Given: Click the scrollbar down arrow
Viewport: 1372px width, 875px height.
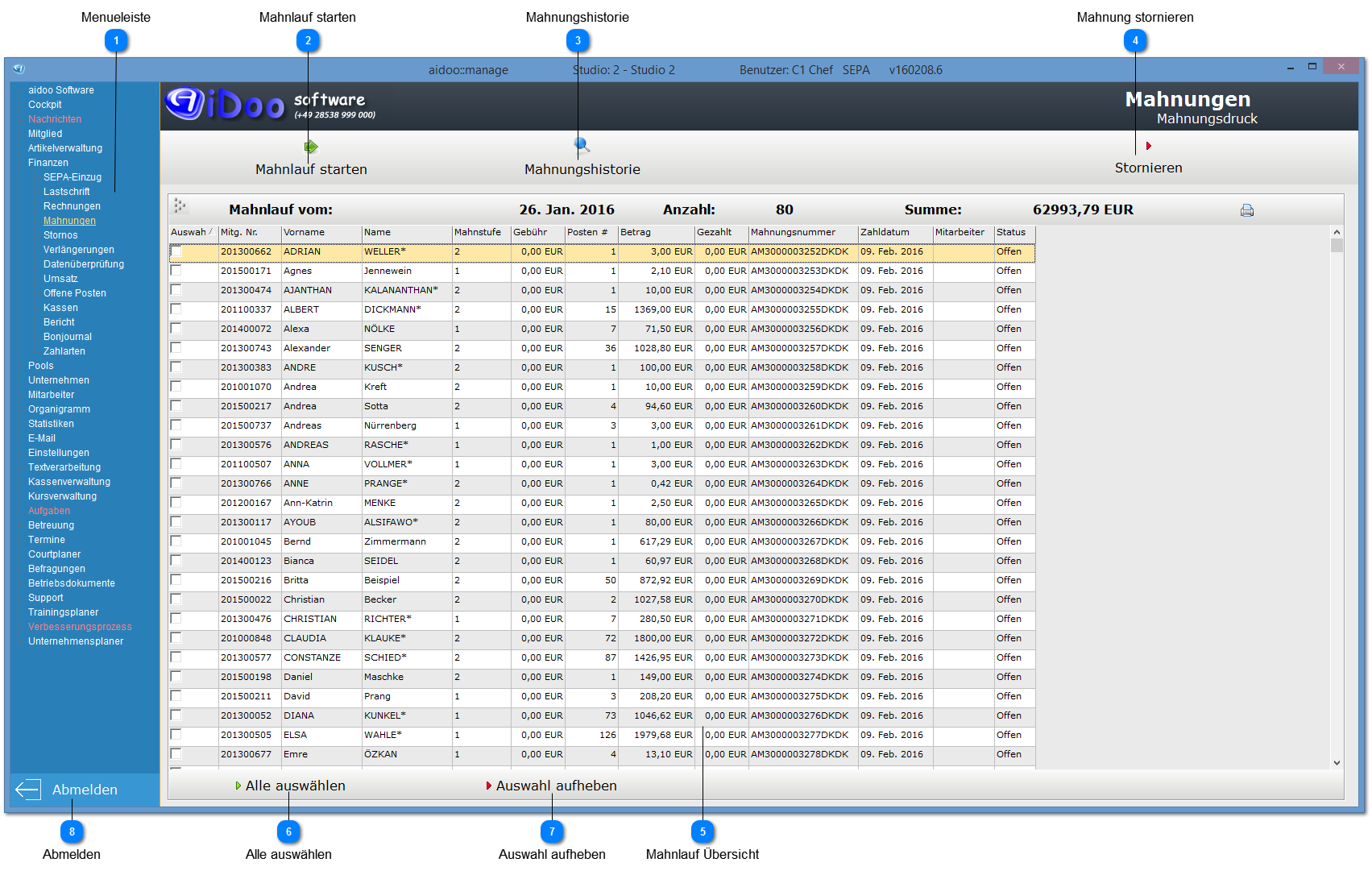Looking at the screenshot, I should click(1337, 762).
